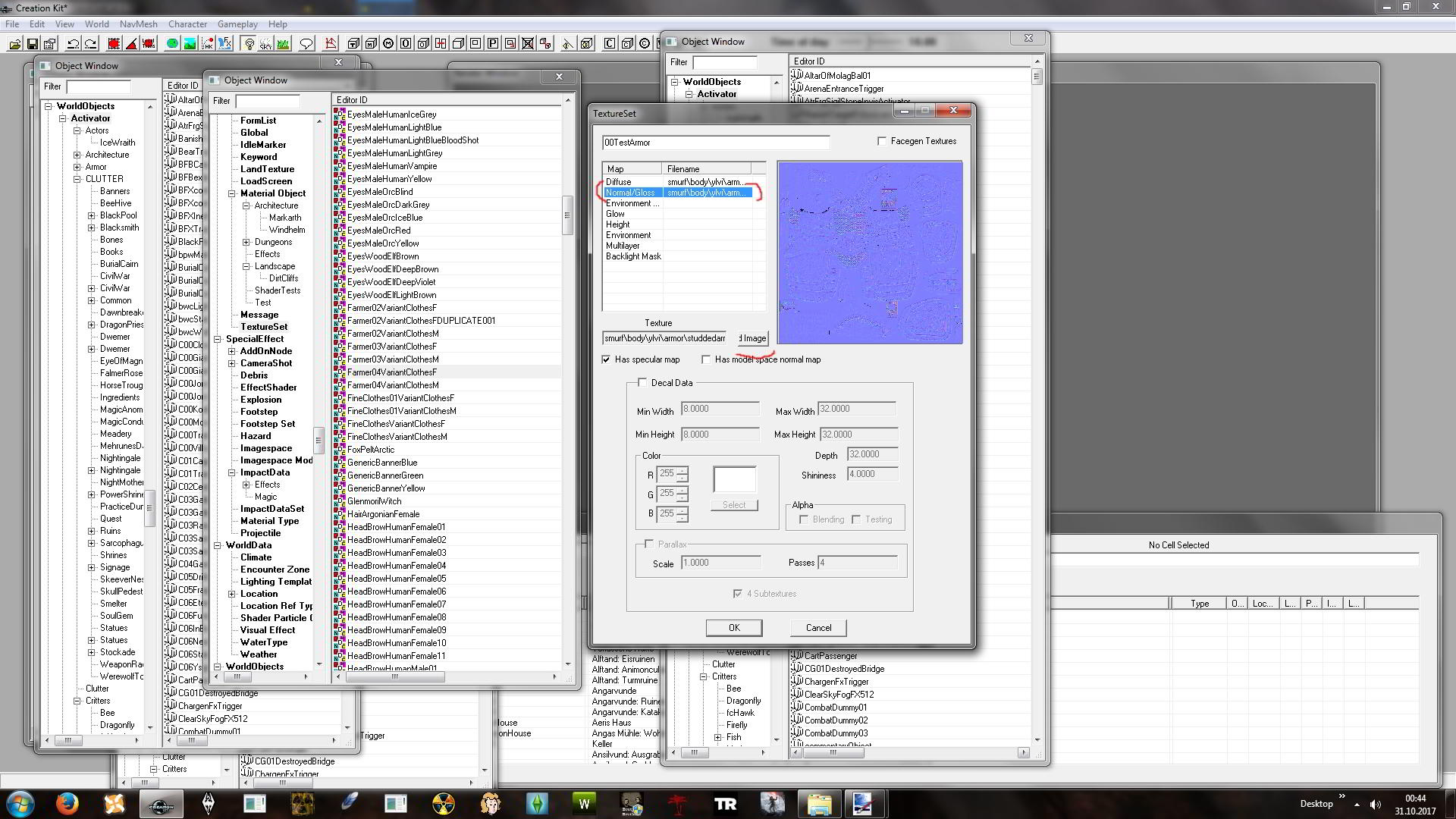Viewport: 1456px width, 819px height.
Task: Click the redo arrow toolbar icon
Action: [x=91, y=44]
